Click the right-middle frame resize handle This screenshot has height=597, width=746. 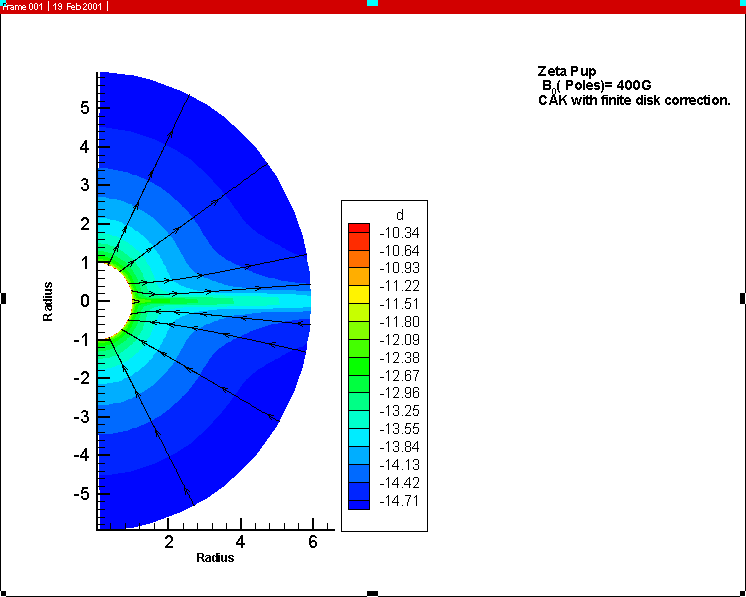click(742, 298)
